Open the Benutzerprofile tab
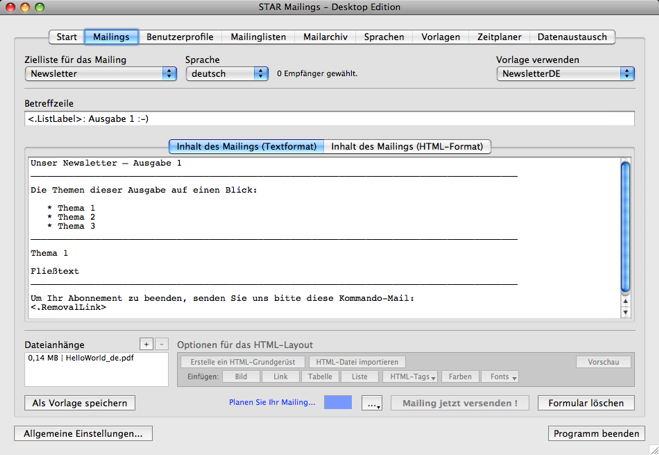 pos(180,37)
